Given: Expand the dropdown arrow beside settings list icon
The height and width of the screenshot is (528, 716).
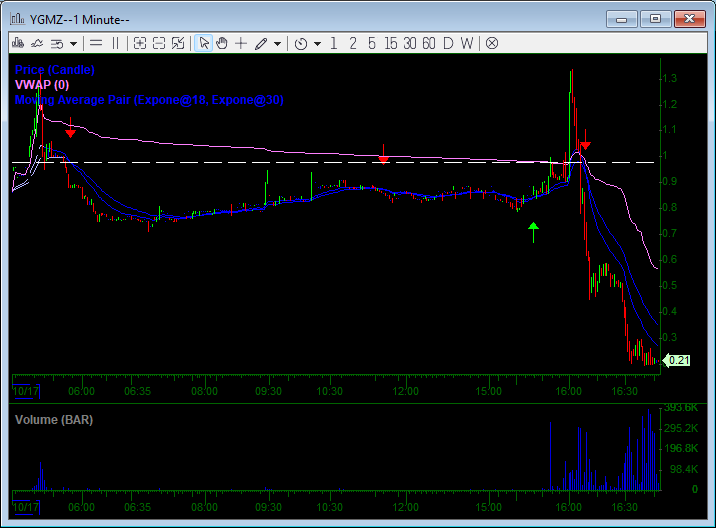Looking at the screenshot, I should tap(74, 44).
